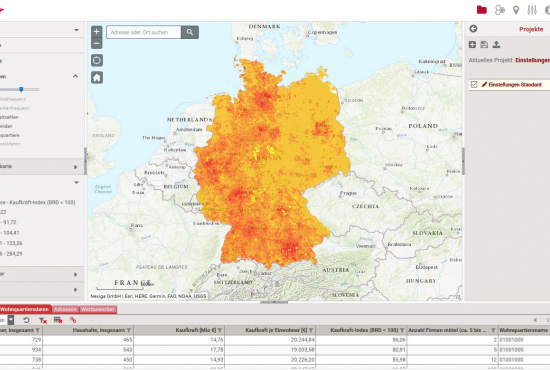This screenshot has width=550, height=370.
Task: Zoom in on the map with plus button
Action: tap(97, 31)
